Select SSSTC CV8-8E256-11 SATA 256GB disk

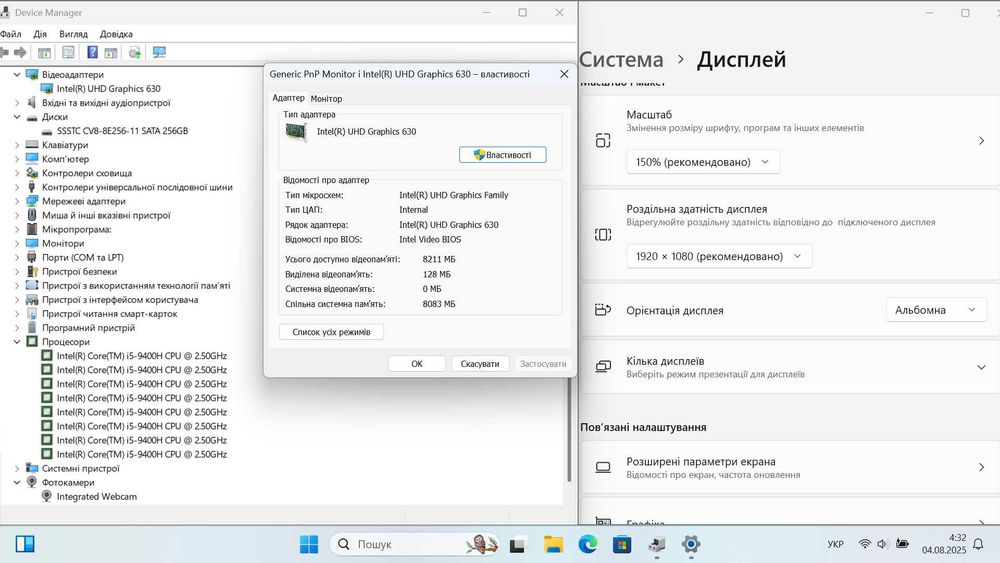122,131
